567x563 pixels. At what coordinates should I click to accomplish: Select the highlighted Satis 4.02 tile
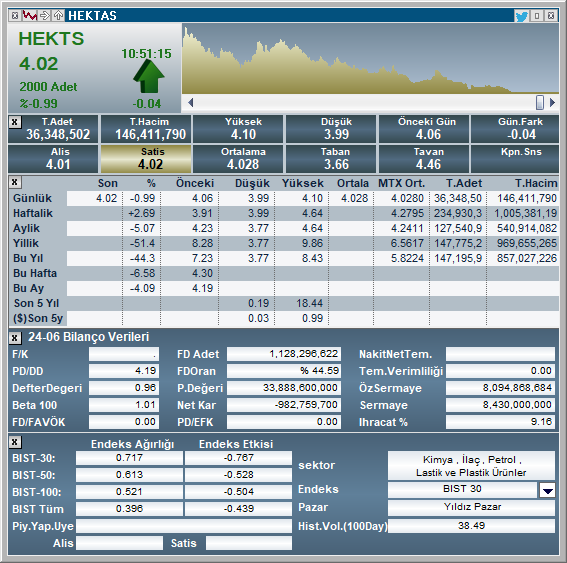pyautogui.click(x=146, y=159)
